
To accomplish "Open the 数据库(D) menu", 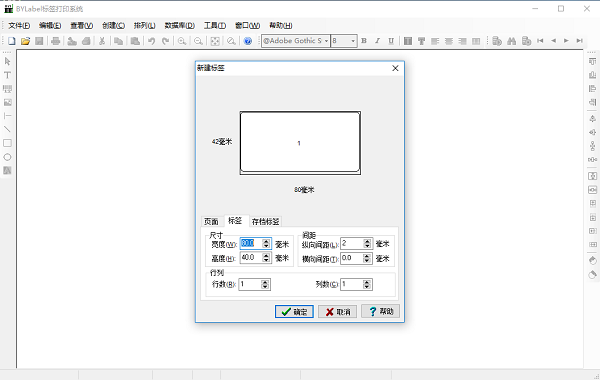I will click(179, 26).
